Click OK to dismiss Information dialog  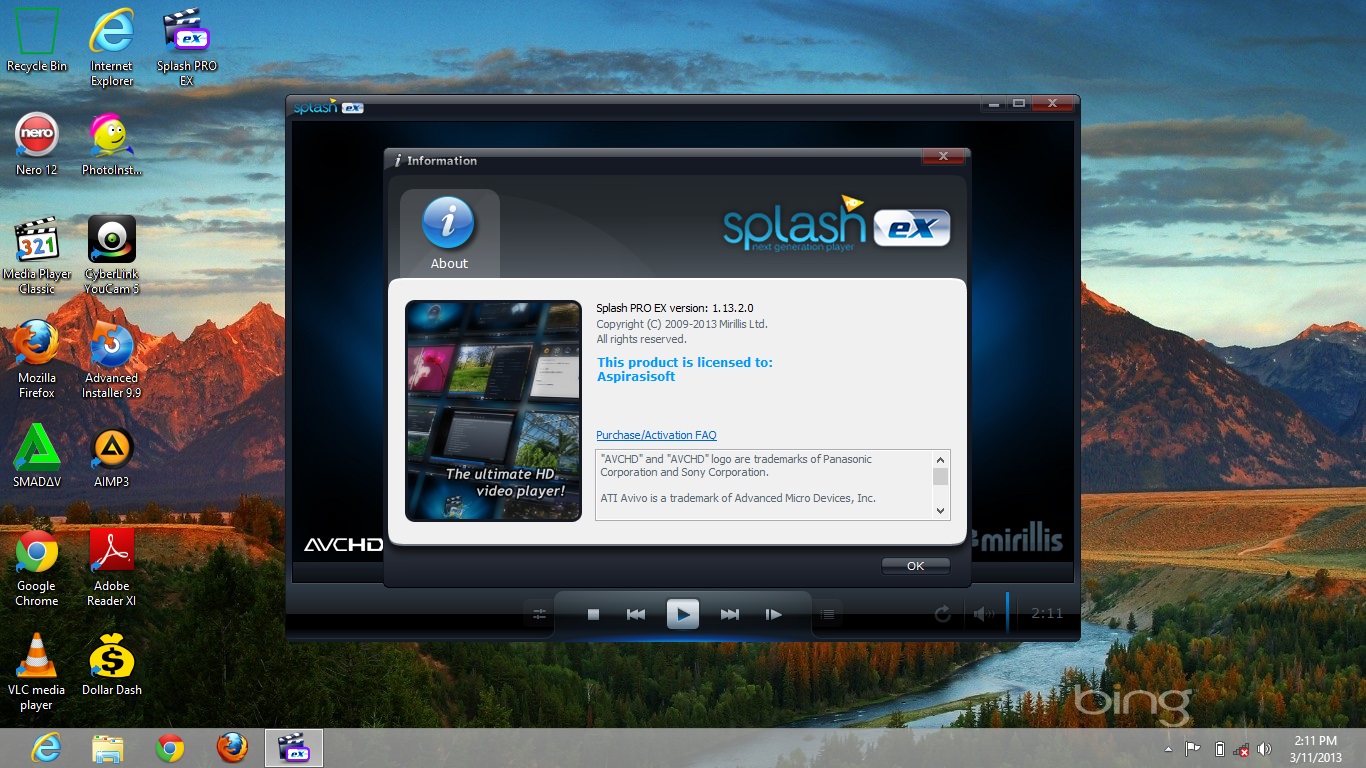coord(915,566)
